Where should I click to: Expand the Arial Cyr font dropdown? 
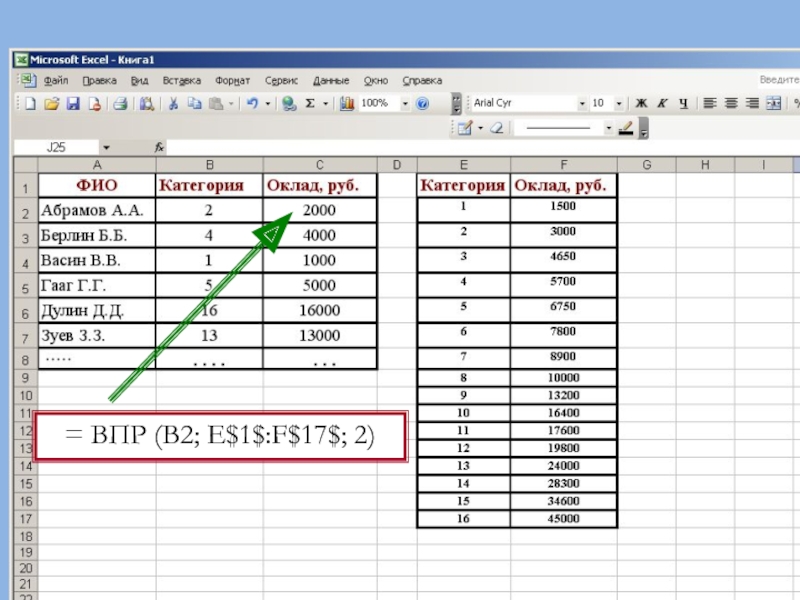click(582, 103)
